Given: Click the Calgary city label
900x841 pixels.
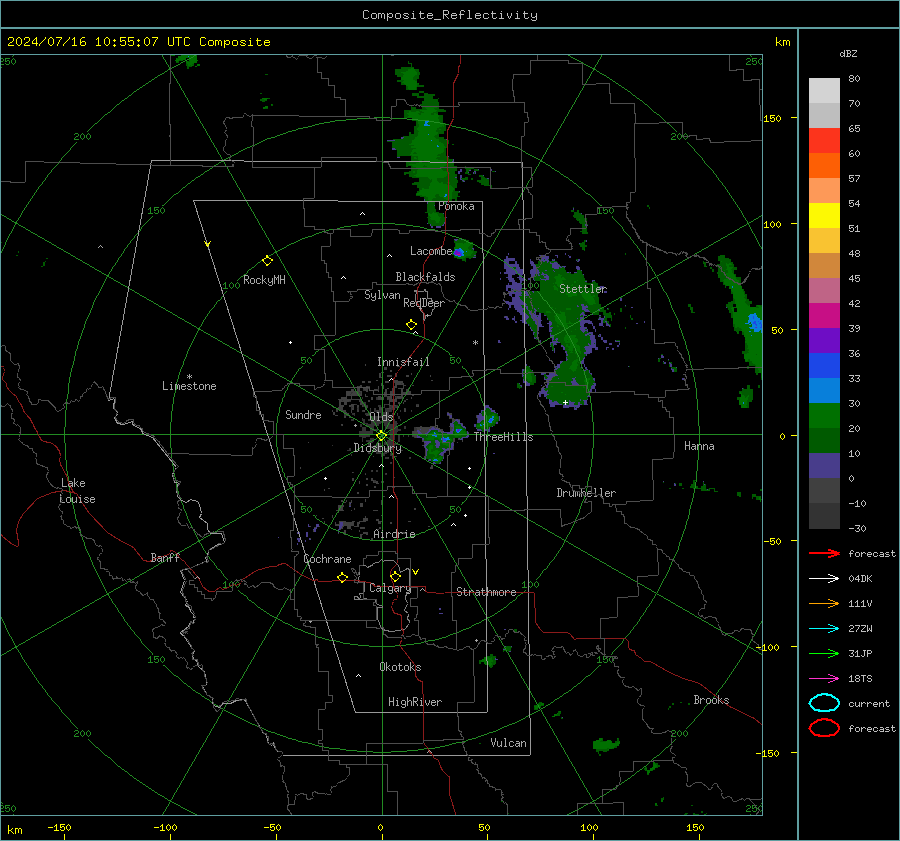Looking at the screenshot, I should [x=390, y=588].
